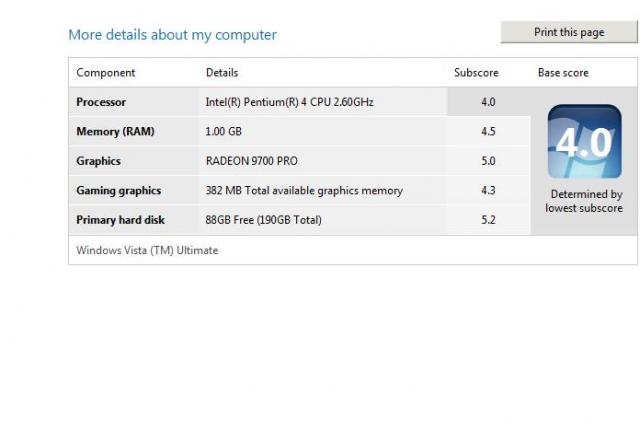Click the Subscore column header

[476, 73]
